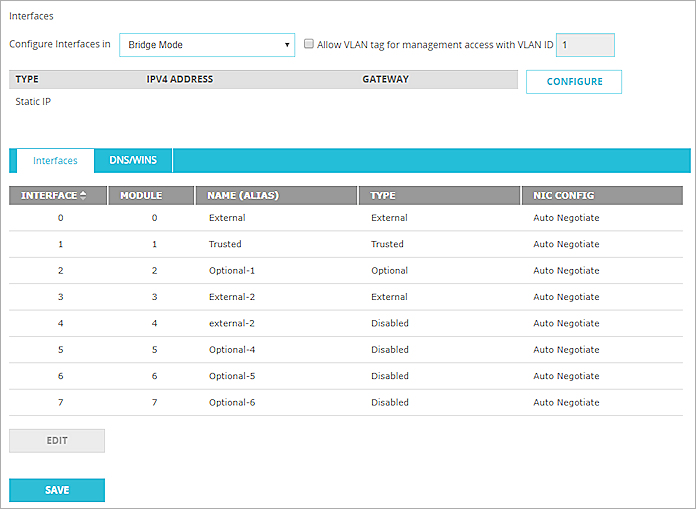Switch to the DNS/WINS tab
Viewport: 696px width, 509px height.
tap(133, 160)
